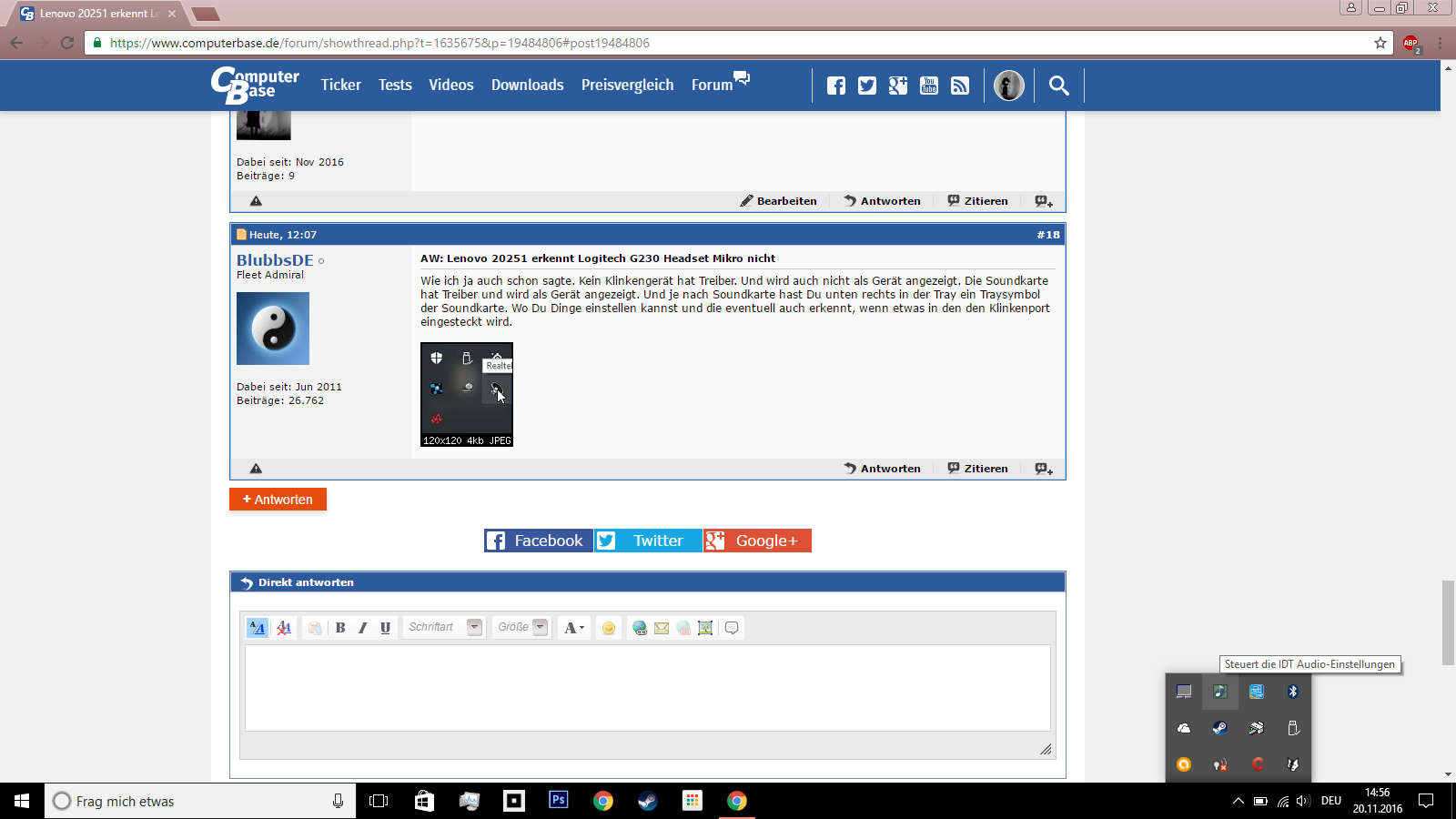
Task: Open the Videos menu item
Action: click(x=451, y=85)
